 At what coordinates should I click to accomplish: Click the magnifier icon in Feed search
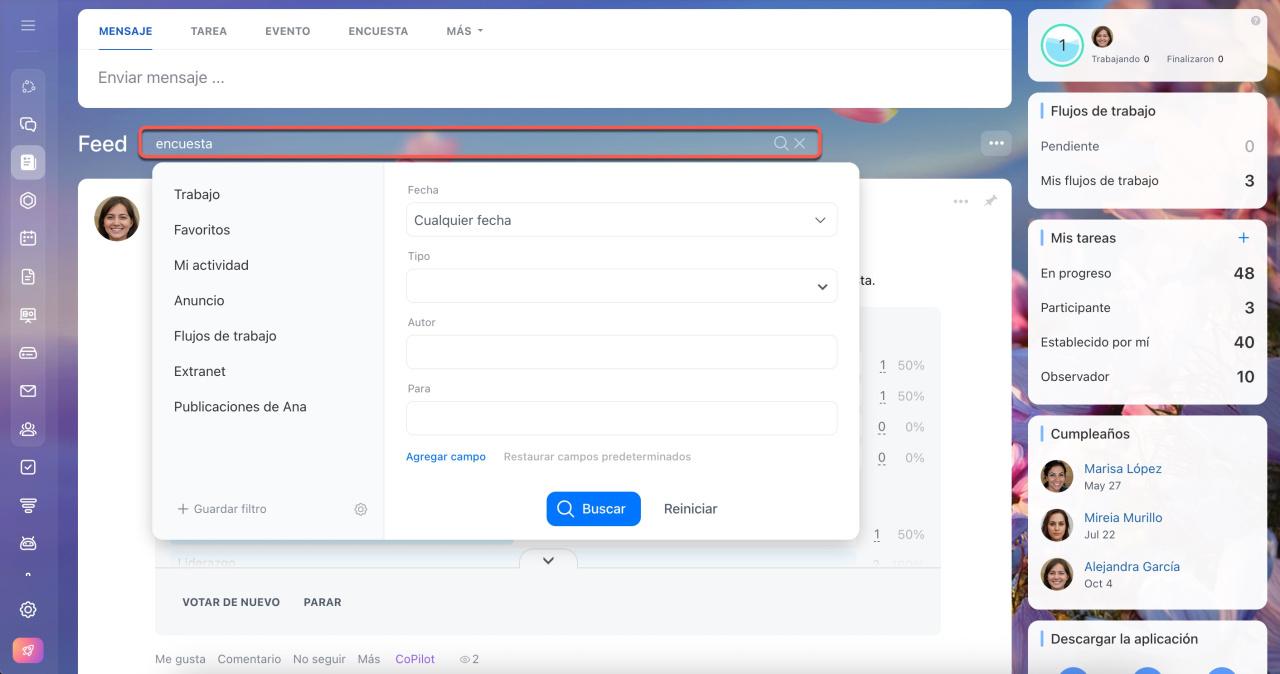[781, 144]
